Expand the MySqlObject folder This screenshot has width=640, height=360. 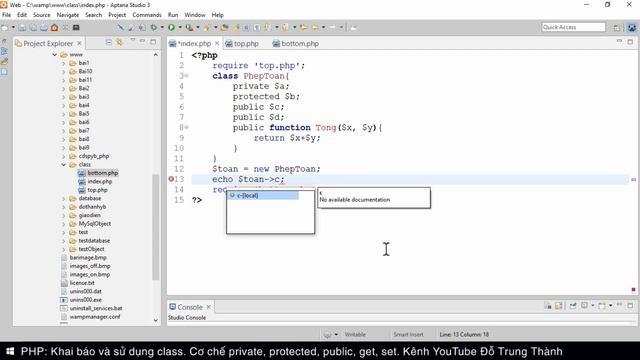click(x=64, y=224)
